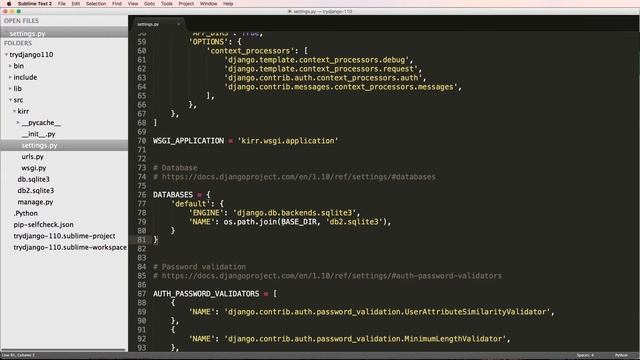Select the settings.py editor tab

(x=157, y=24)
